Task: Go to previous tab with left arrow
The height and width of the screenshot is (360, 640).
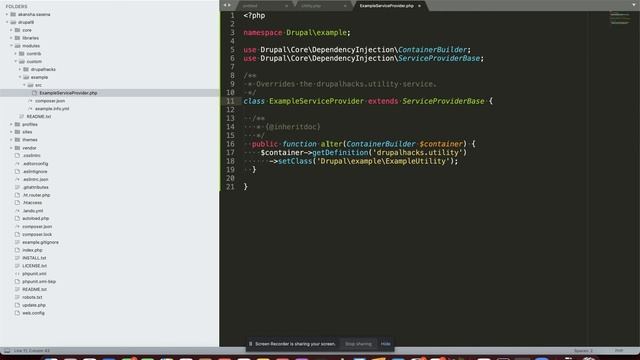Action: pyautogui.click(x=224, y=5)
